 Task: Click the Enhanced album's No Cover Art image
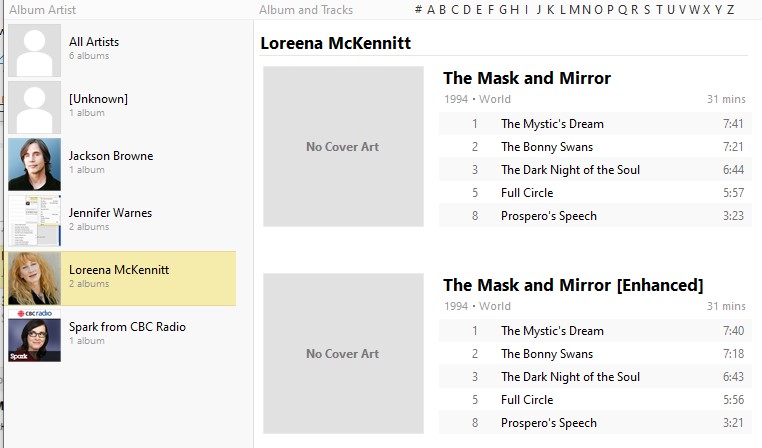[343, 354]
